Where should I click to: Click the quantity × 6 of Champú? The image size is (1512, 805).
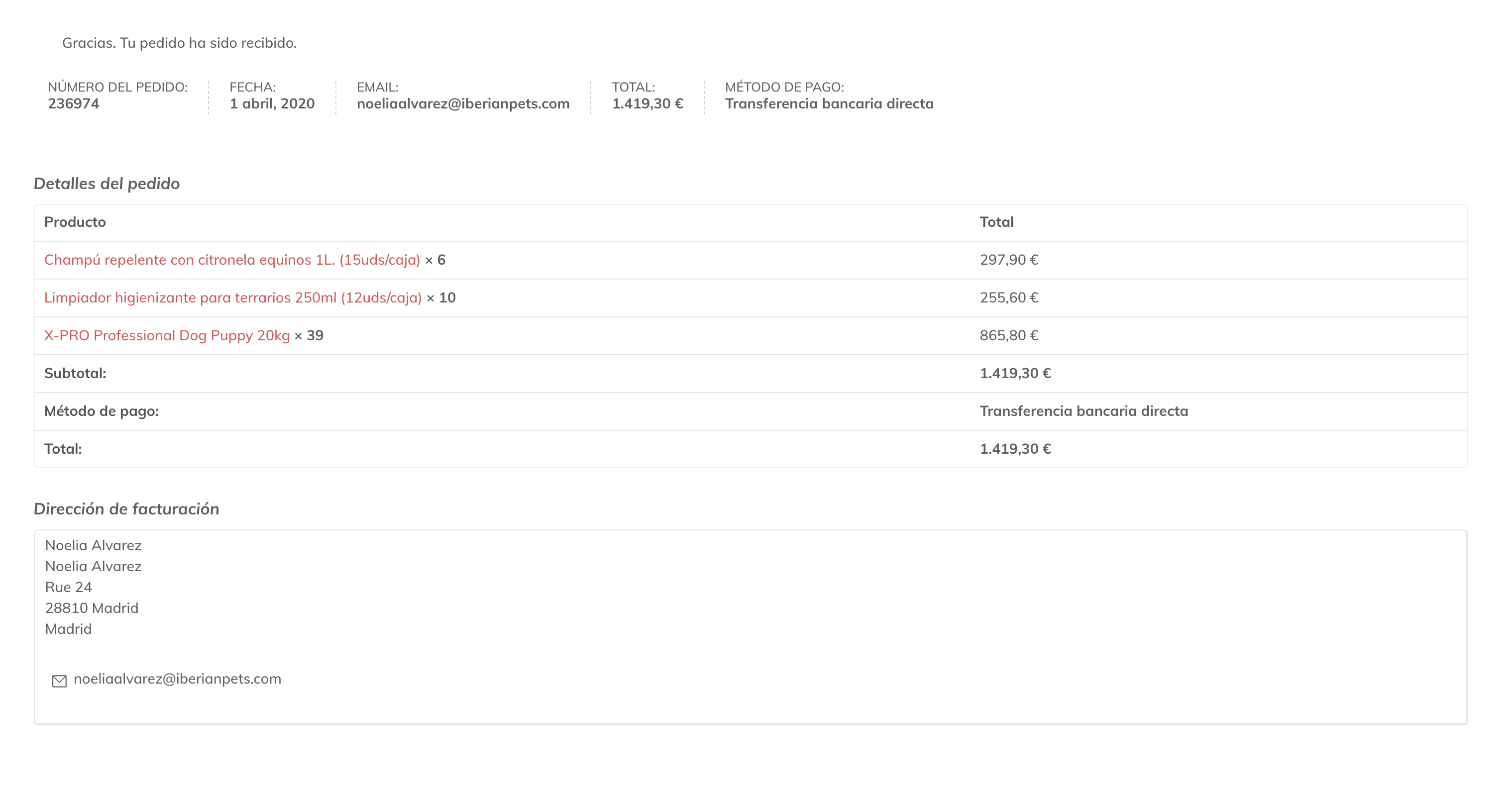point(435,260)
